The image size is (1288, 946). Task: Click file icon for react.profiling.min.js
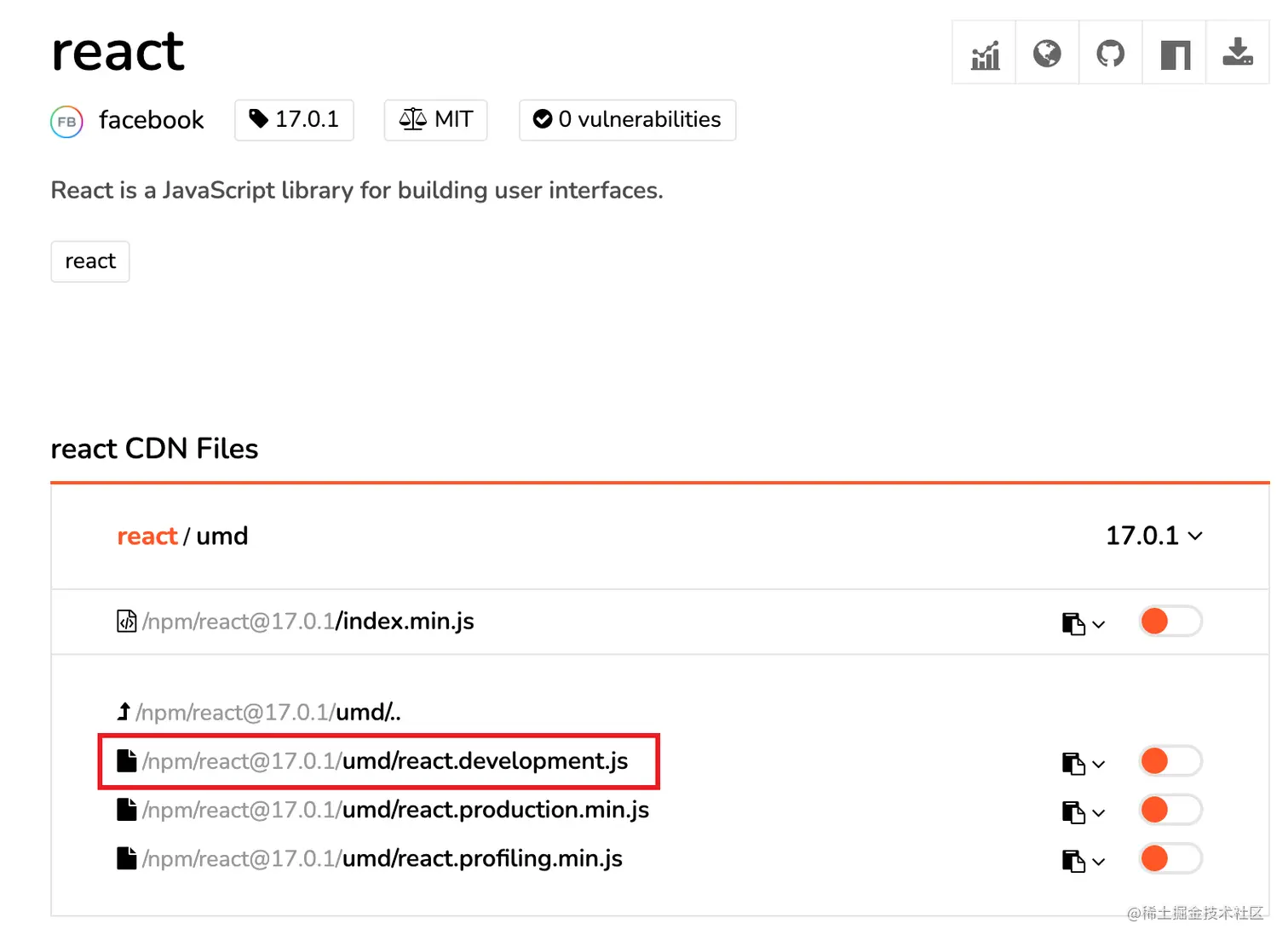pyautogui.click(x=126, y=858)
